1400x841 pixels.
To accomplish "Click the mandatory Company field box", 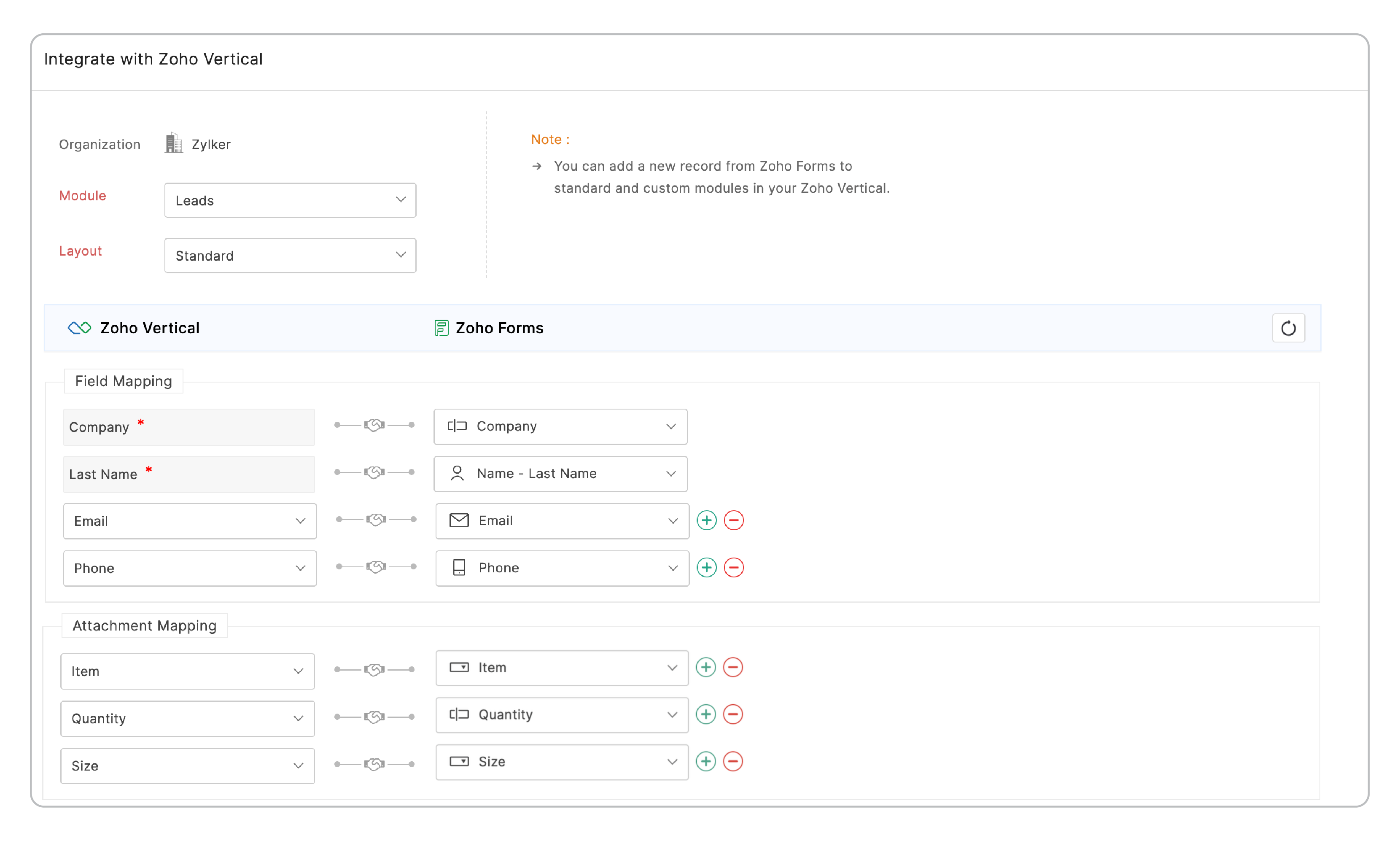I will point(188,427).
